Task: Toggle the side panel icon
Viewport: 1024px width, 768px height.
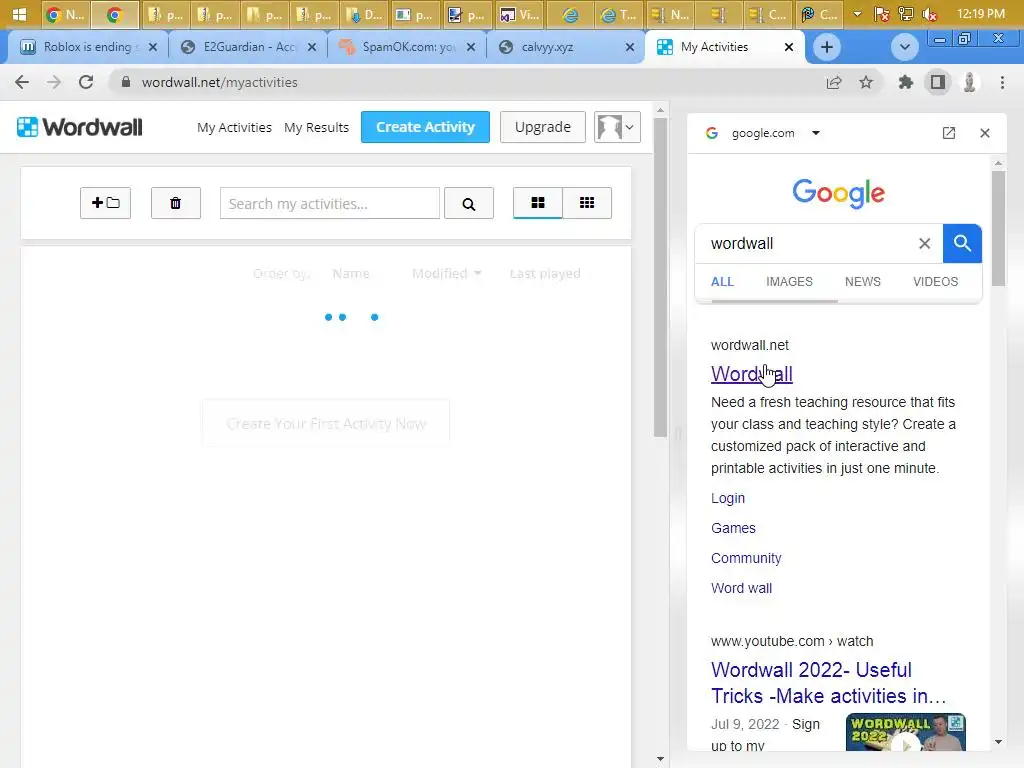Action: [x=938, y=82]
